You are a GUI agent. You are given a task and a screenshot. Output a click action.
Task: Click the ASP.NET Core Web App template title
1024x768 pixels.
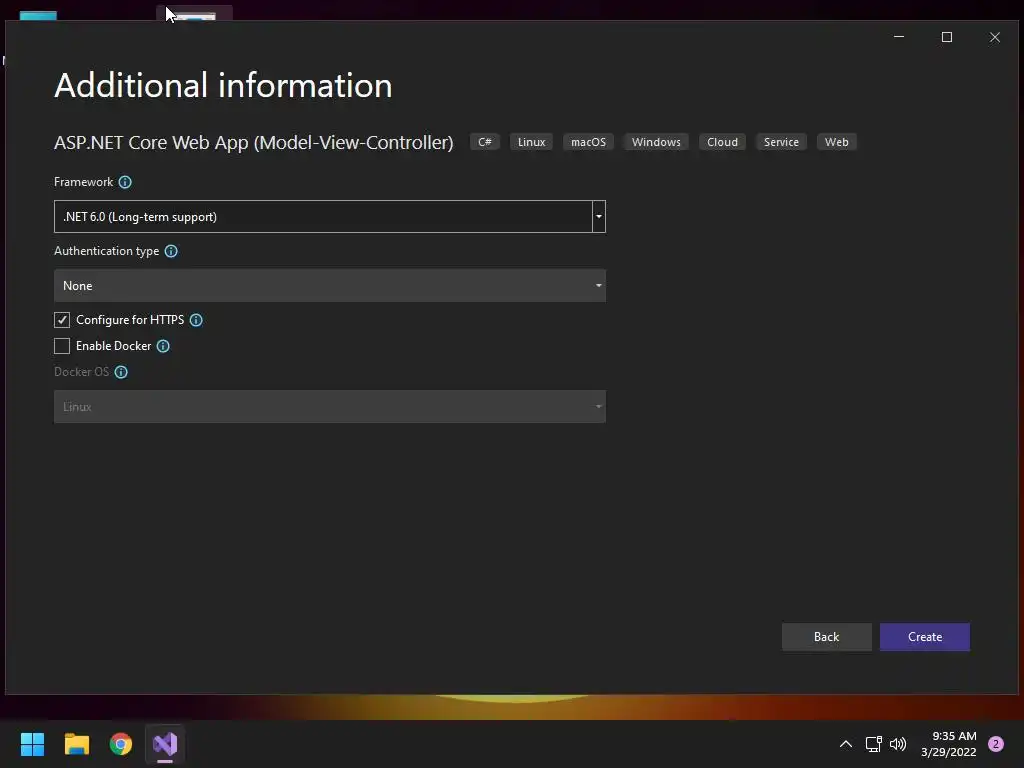coord(253,142)
